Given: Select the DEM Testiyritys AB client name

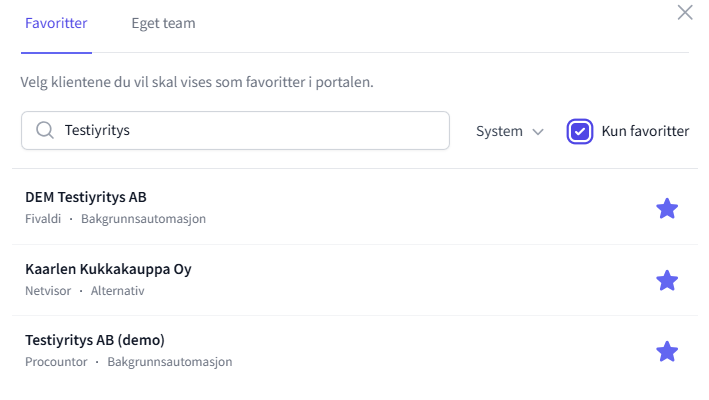Looking at the screenshot, I should tap(86, 197).
